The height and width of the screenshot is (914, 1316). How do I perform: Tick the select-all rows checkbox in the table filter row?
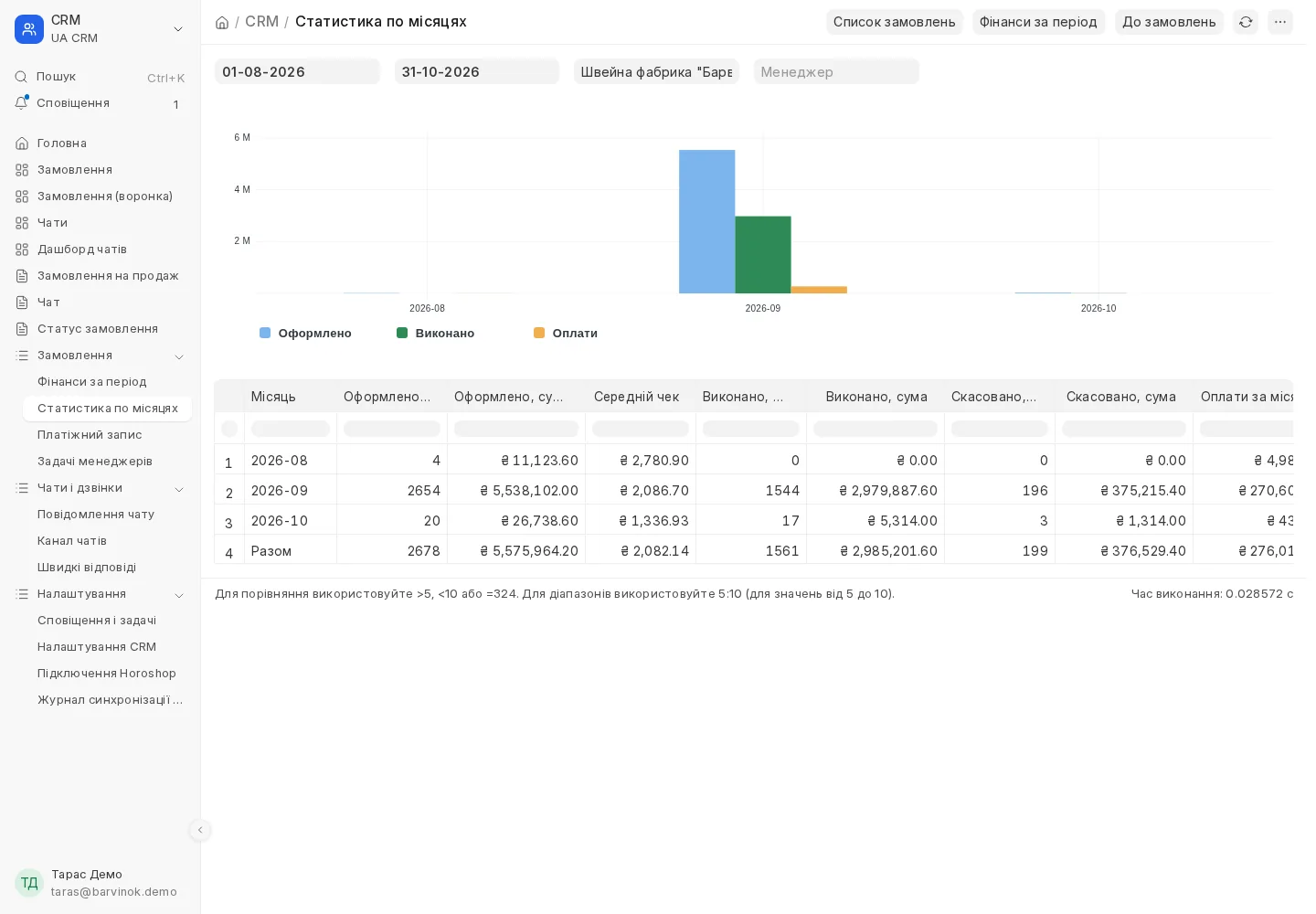pos(229,429)
